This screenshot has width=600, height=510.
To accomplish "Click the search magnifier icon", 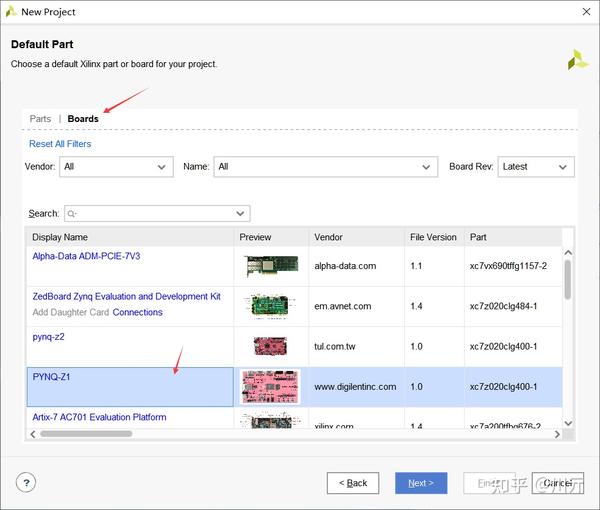I will point(73,214).
